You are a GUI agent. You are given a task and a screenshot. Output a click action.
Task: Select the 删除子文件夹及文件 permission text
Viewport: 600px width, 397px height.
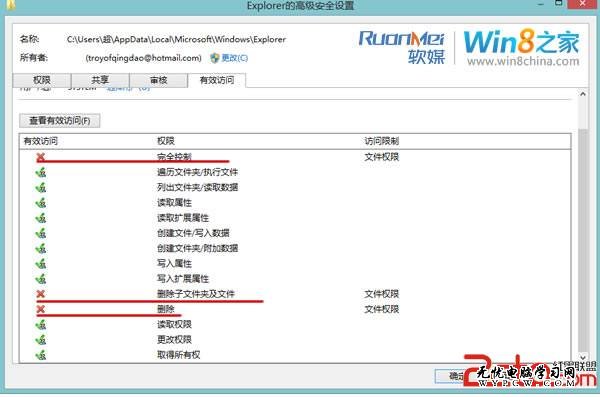pyautogui.click(x=196, y=294)
